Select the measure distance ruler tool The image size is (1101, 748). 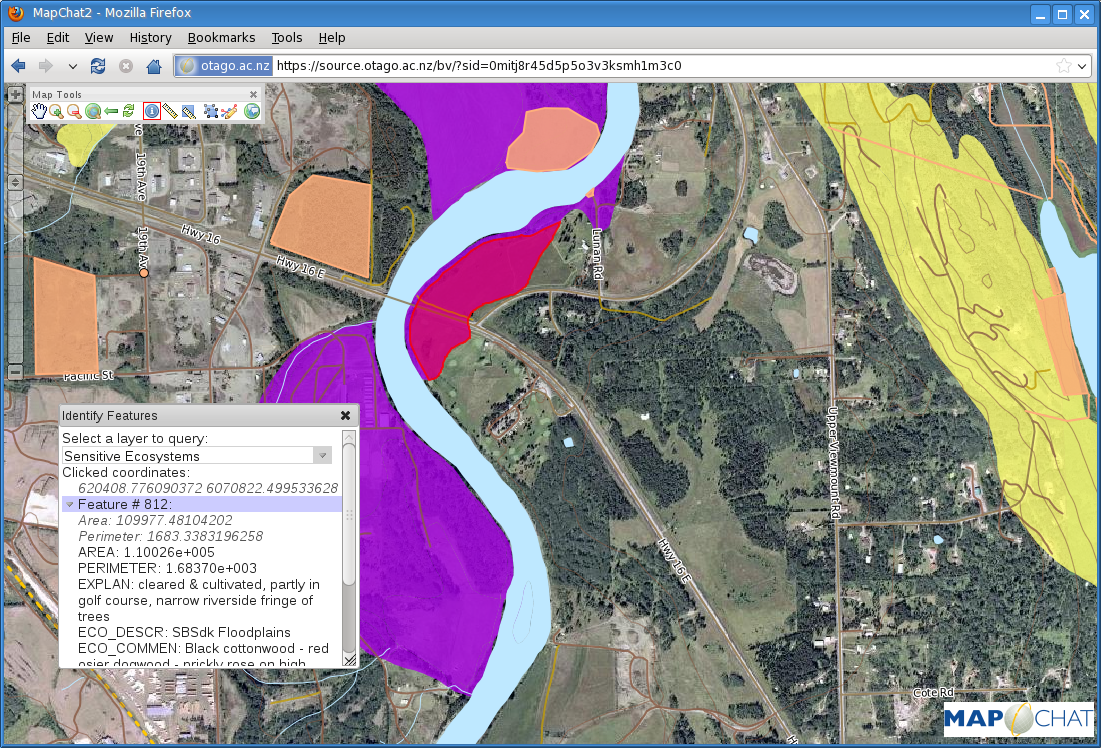pyautogui.click(x=170, y=111)
